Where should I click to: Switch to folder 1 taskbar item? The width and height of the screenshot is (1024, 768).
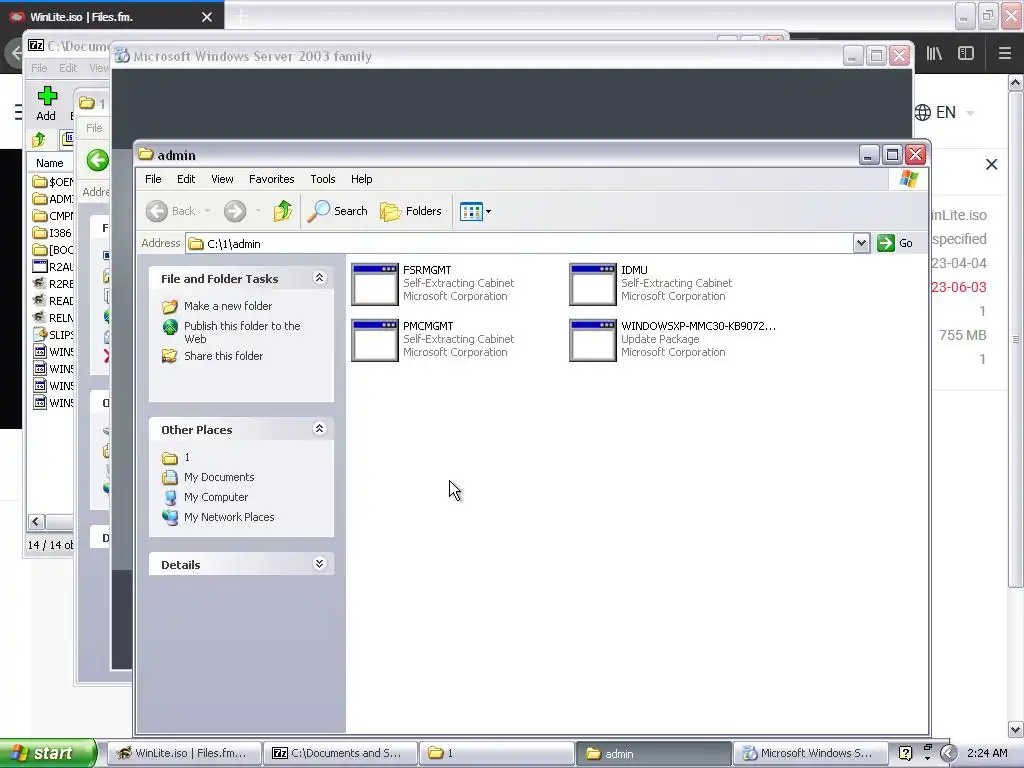click(496, 754)
